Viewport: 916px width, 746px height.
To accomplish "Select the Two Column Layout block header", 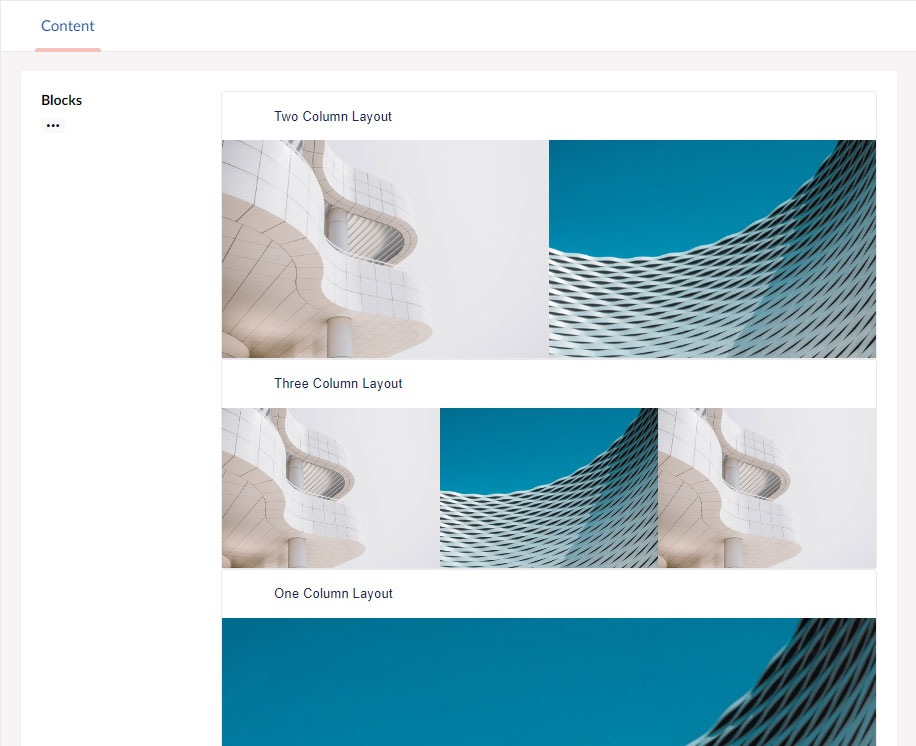I will pyautogui.click(x=549, y=116).
